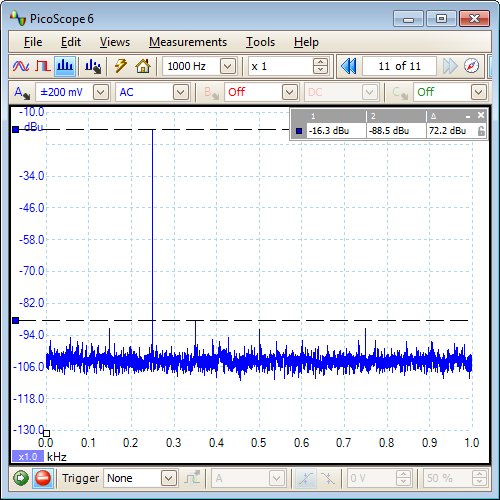
Task: Click the Auto setup lightning icon
Action: 121,66
